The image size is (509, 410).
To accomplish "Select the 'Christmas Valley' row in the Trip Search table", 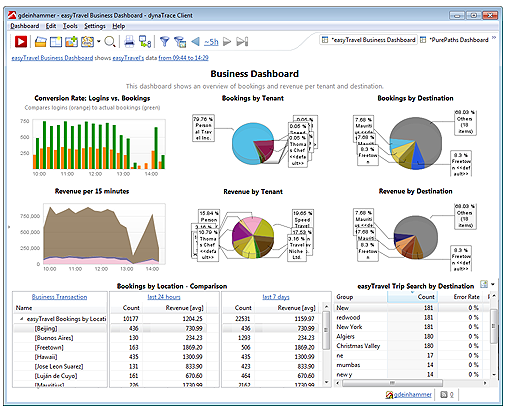I will tap(412, 346).
